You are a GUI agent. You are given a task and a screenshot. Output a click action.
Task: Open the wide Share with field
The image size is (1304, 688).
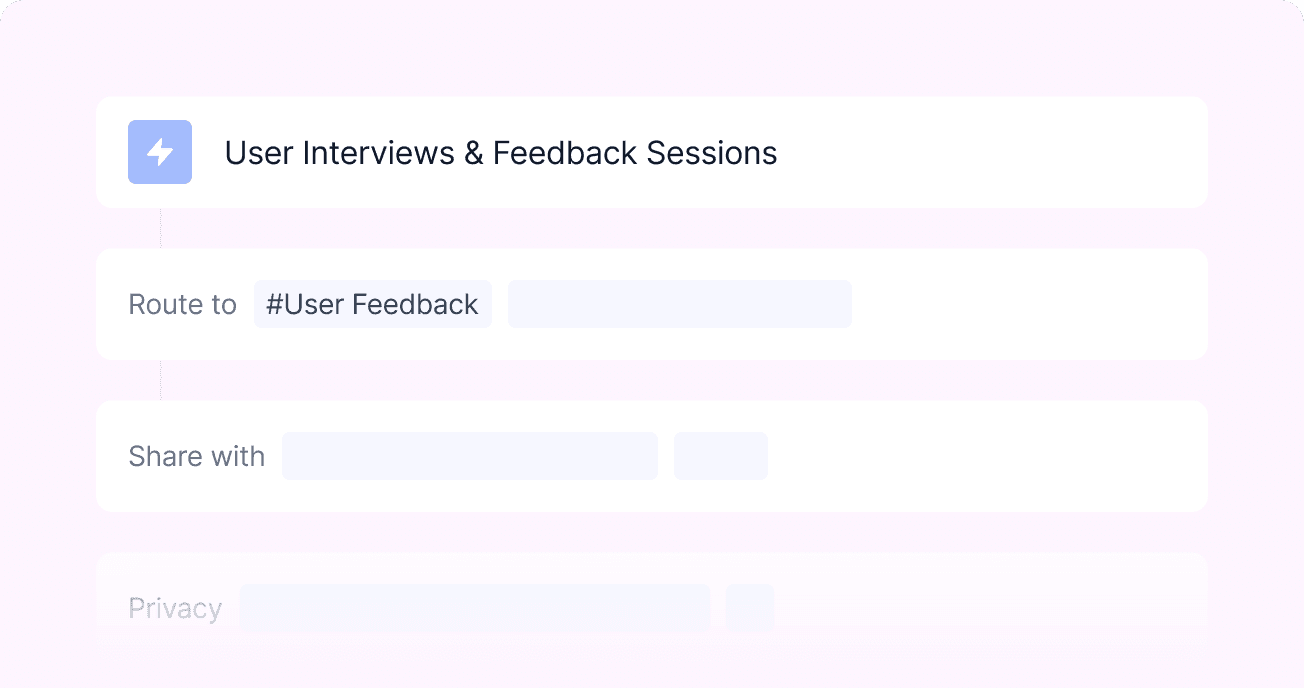point(469,456)
